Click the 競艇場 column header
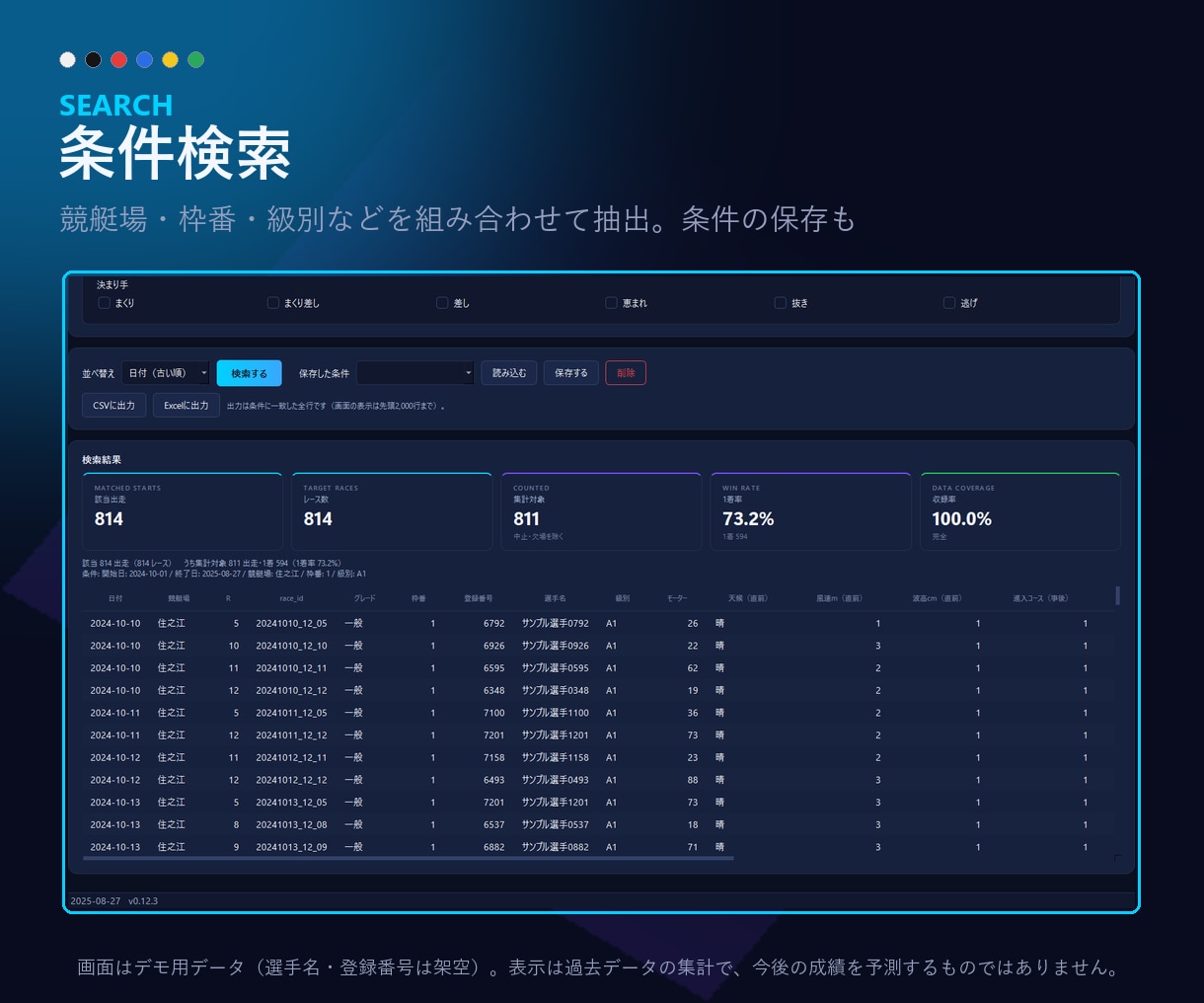Viewport: 1204px width, 1003px height. coord(179,598)
